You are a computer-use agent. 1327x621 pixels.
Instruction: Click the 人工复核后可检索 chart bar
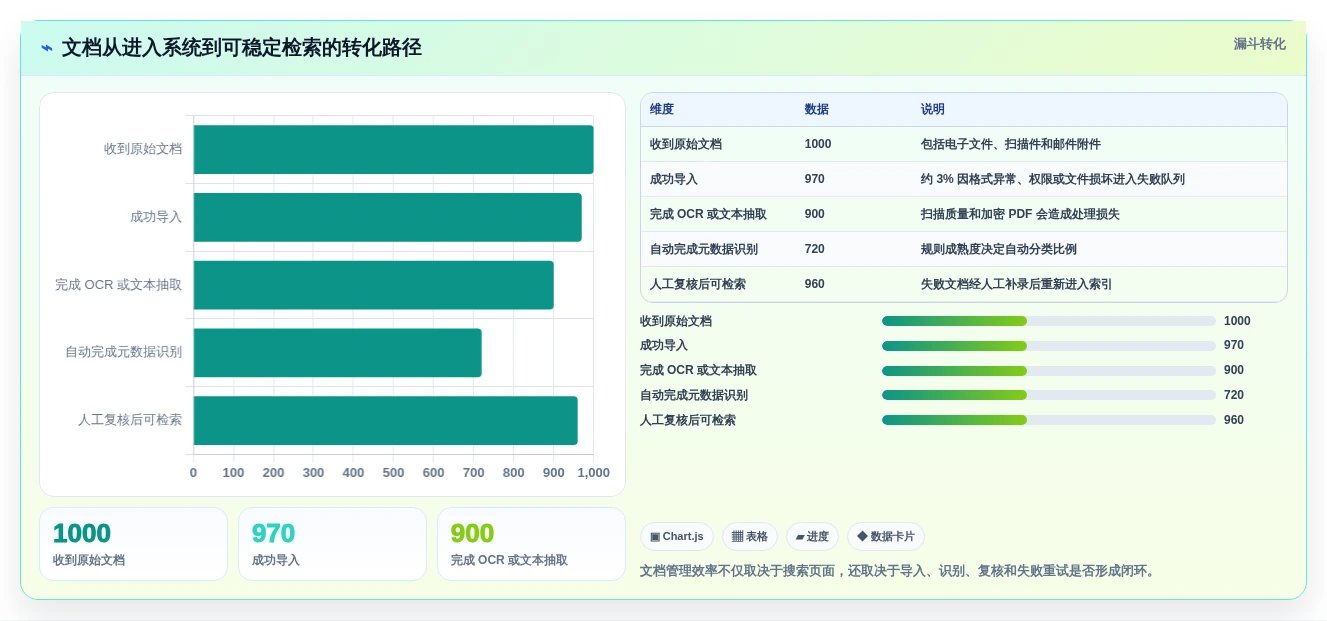click(385, 420)
